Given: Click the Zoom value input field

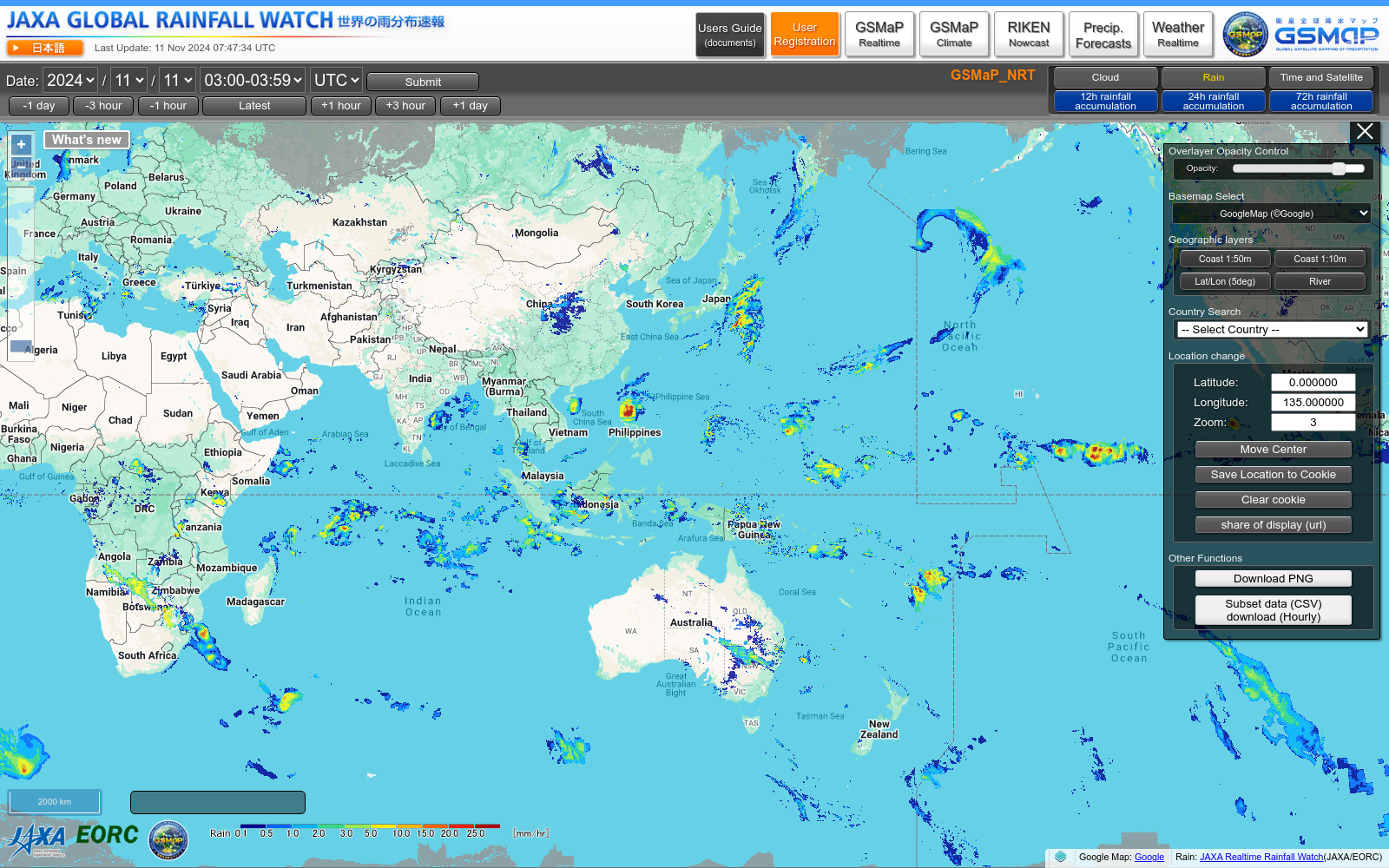Looking at the screenshot, I should pyautogui.click(x=1313, y=423).
